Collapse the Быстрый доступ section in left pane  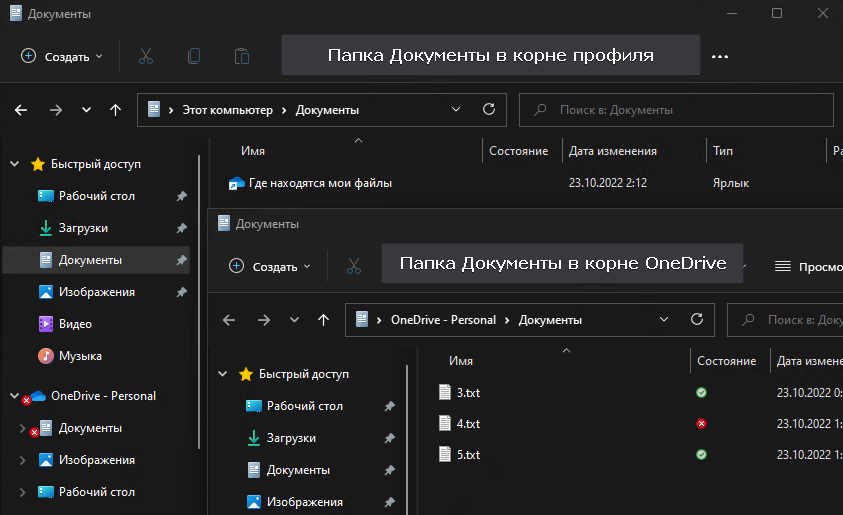coord(14,164)
